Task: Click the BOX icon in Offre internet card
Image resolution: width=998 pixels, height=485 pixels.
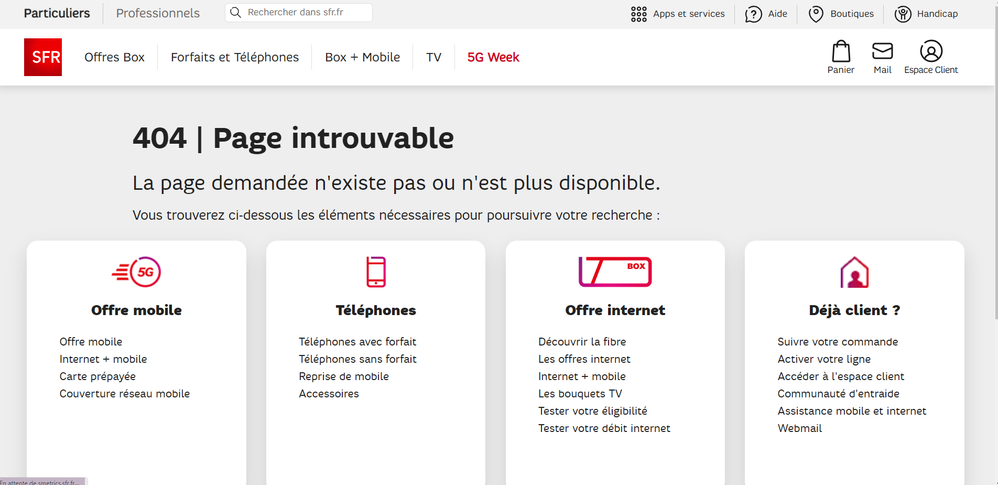Action: (x=615, y=272)
